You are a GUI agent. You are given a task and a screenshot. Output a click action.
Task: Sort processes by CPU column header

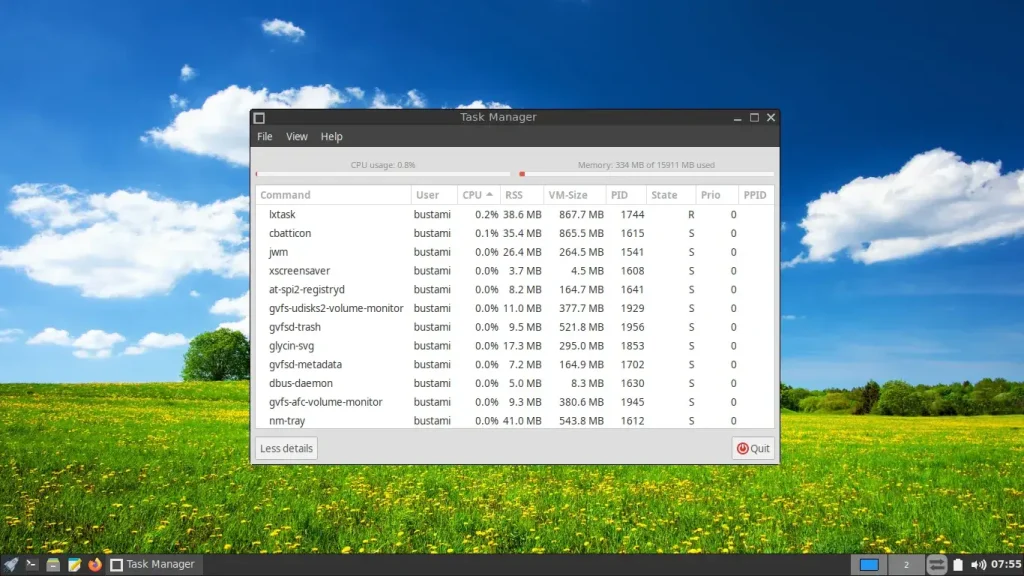pyautogui.click(x=478, y=195)
